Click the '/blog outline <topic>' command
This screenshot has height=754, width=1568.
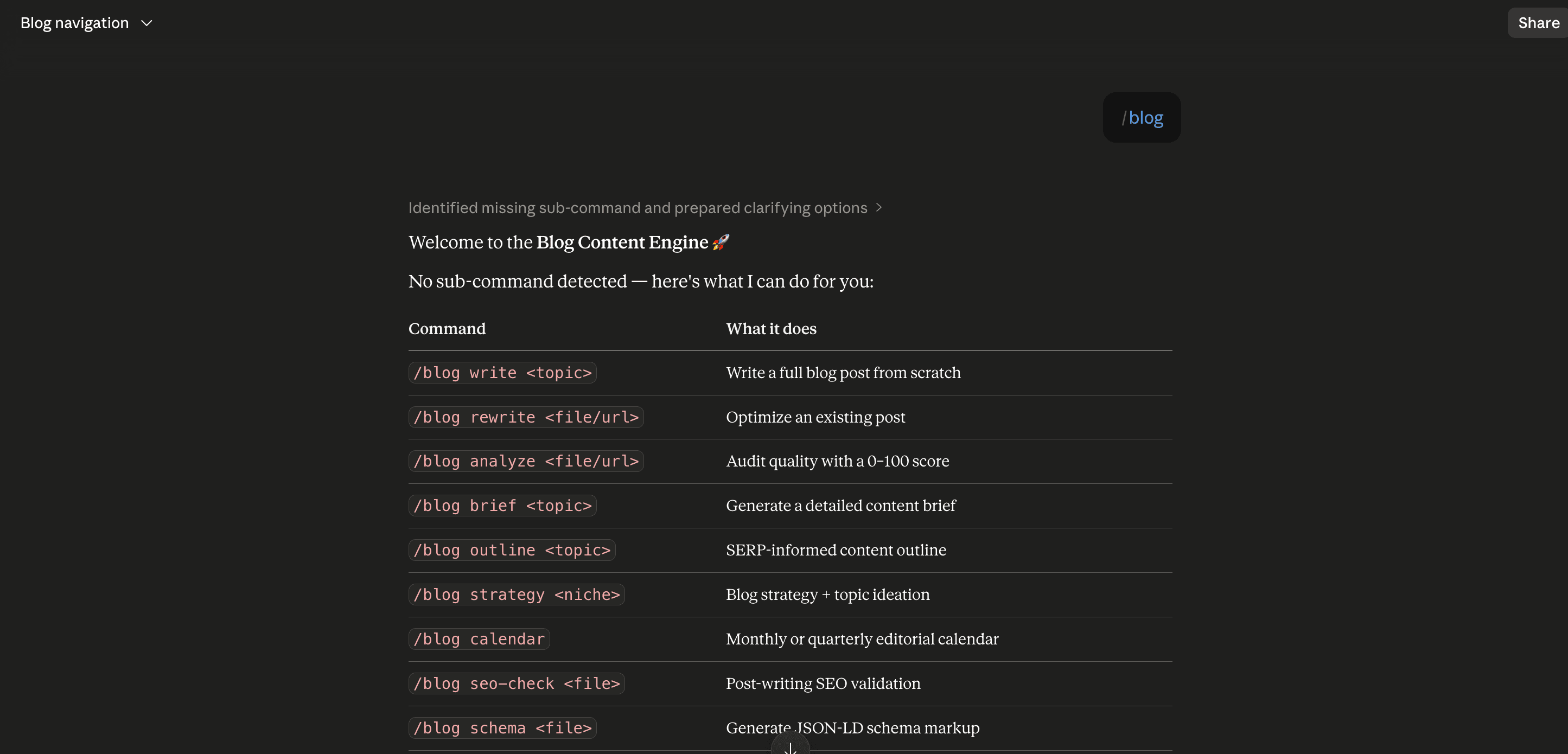[x=512, y=550]
